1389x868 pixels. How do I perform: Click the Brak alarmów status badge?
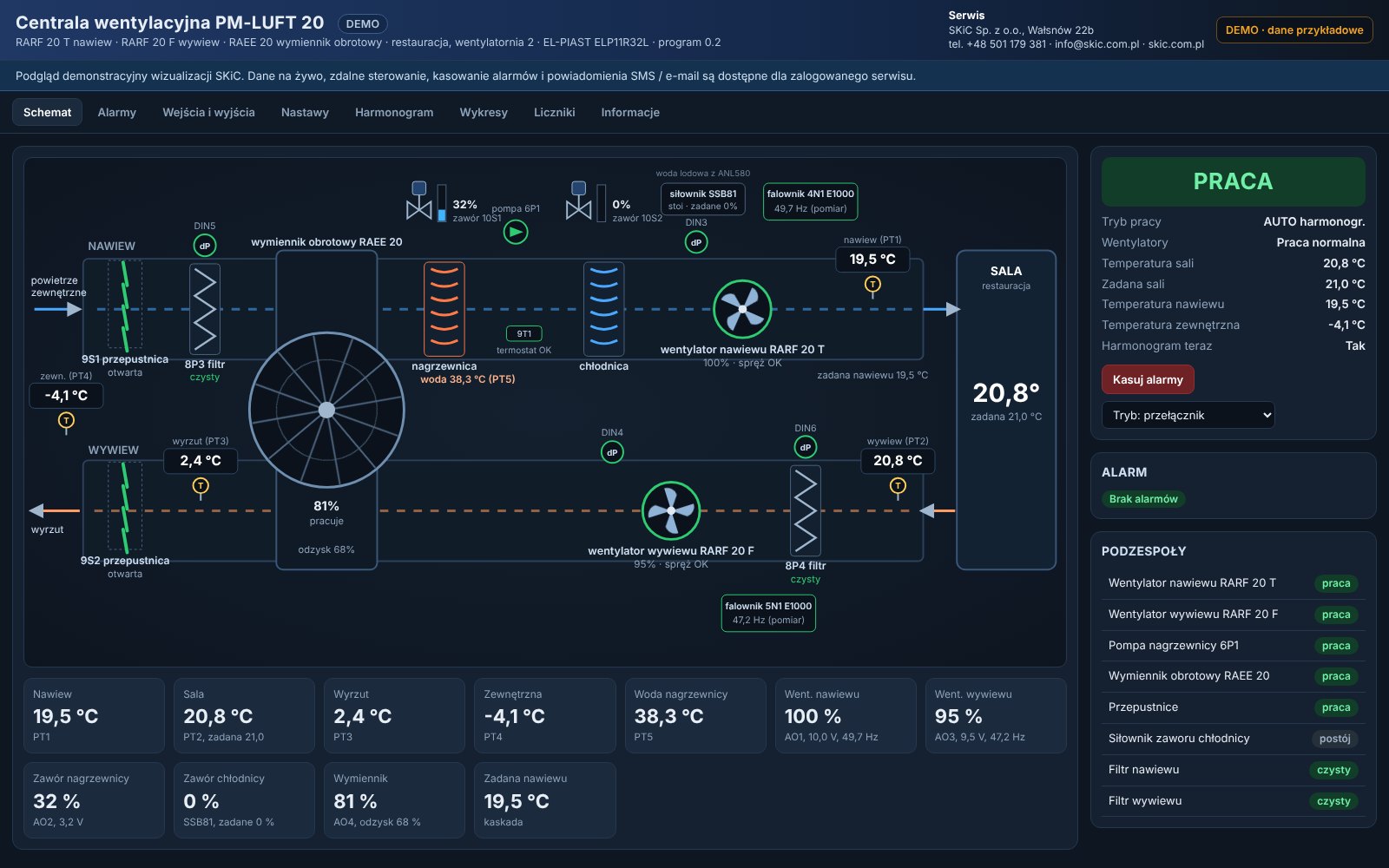point(1143,499)
